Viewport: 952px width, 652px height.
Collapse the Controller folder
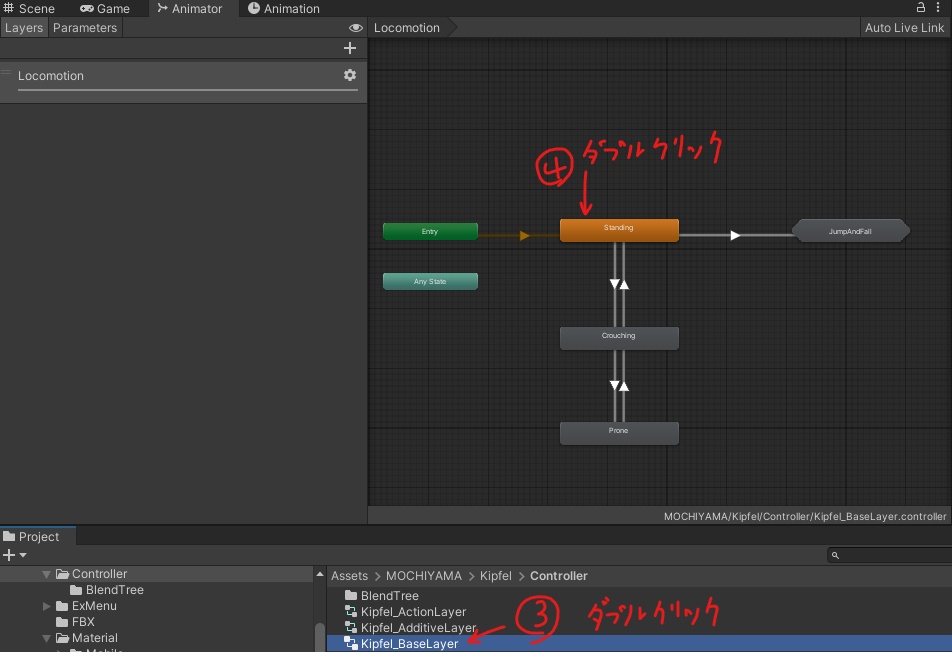click(46, 573)
